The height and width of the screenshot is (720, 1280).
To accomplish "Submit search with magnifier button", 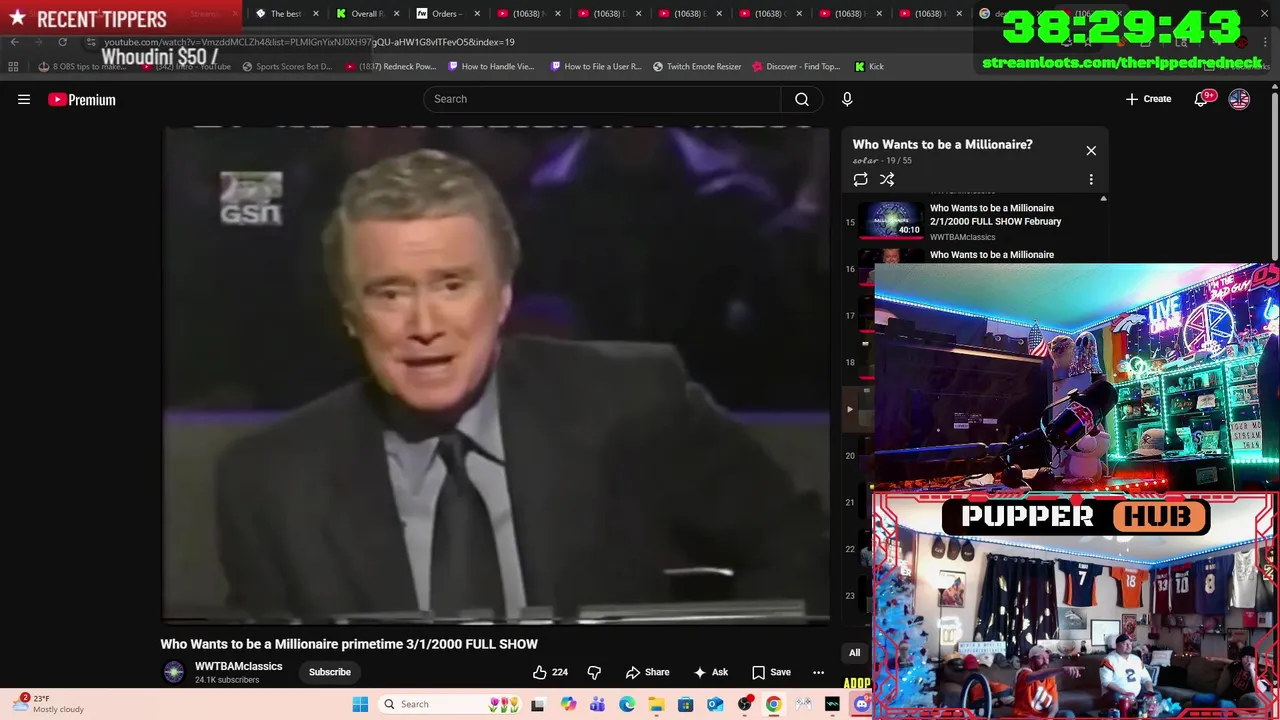I will pyautogui.click(x=802, y=99).
